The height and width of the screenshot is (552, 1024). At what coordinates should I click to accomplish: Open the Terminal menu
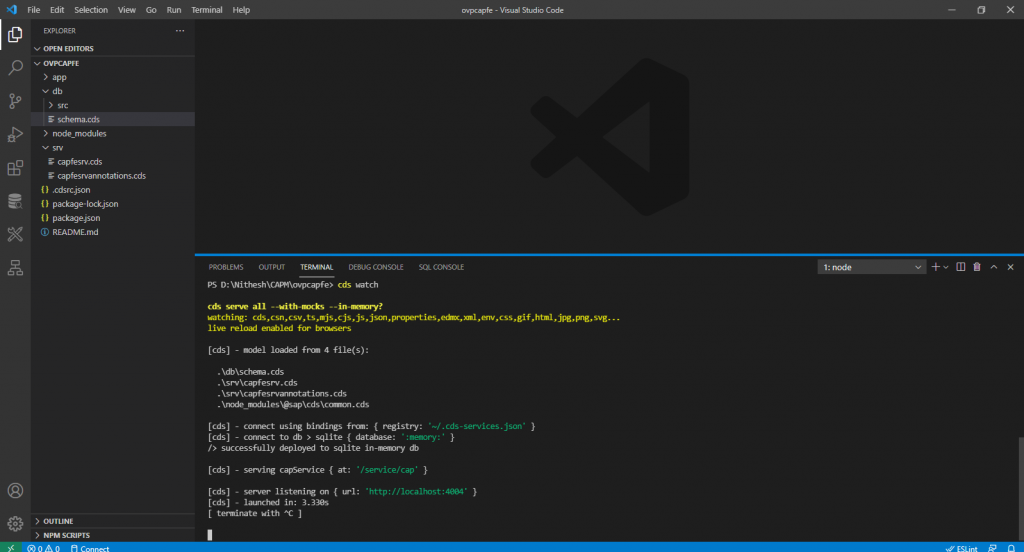tap(206, 10)
